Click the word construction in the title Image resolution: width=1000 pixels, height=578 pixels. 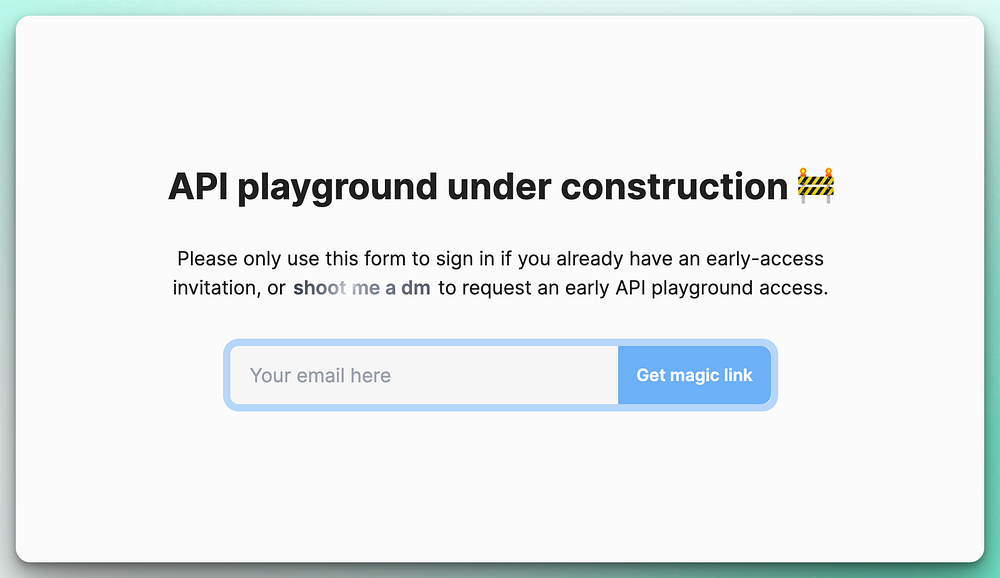coord(674,187)
